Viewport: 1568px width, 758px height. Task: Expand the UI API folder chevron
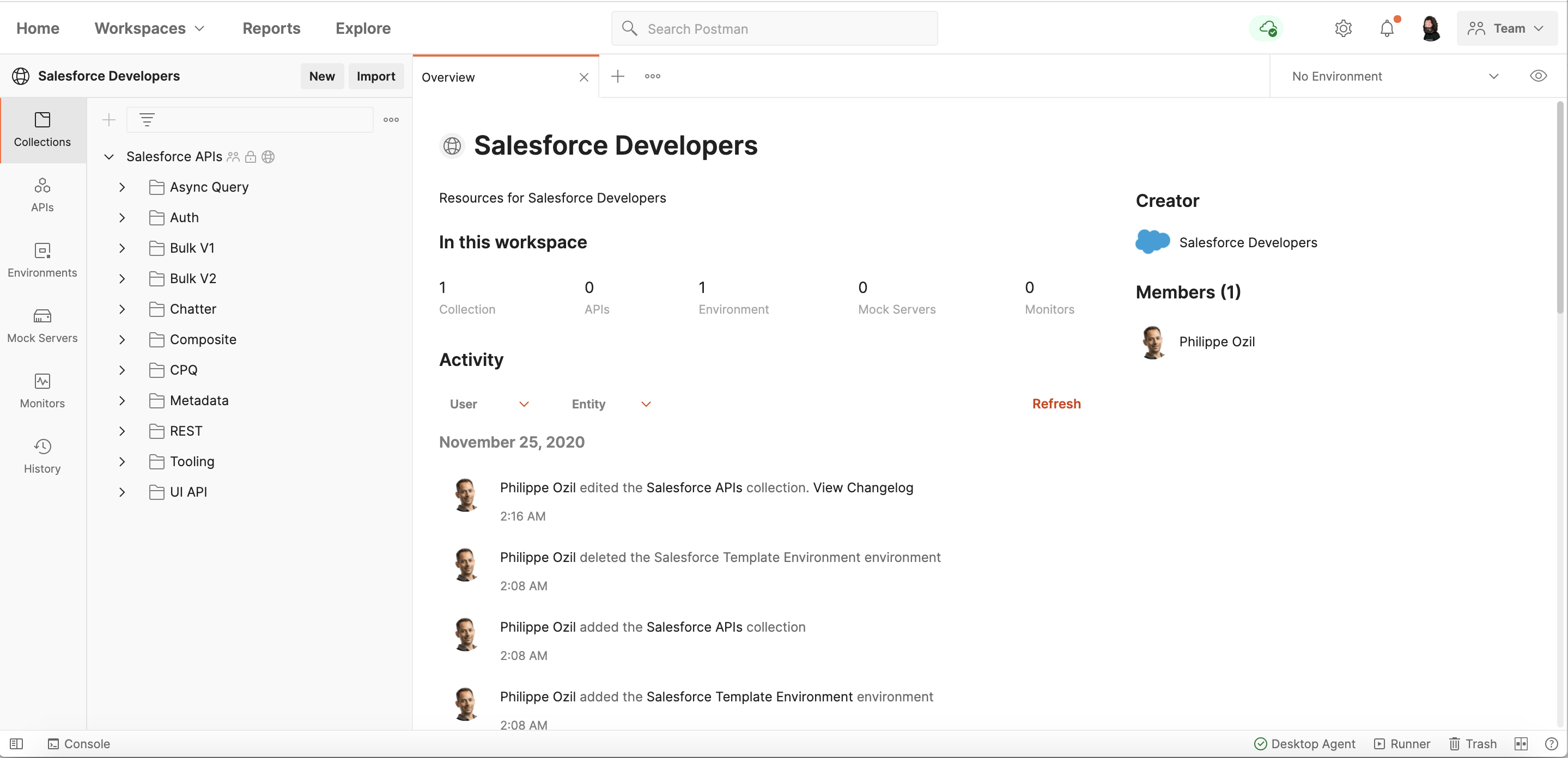click(121, 492)
